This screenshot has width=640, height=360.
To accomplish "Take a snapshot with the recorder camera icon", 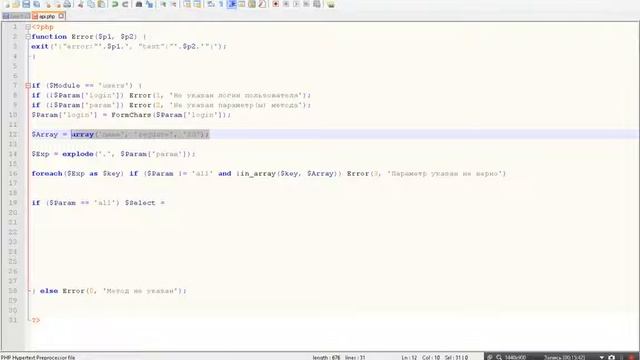I will [611, 358].
